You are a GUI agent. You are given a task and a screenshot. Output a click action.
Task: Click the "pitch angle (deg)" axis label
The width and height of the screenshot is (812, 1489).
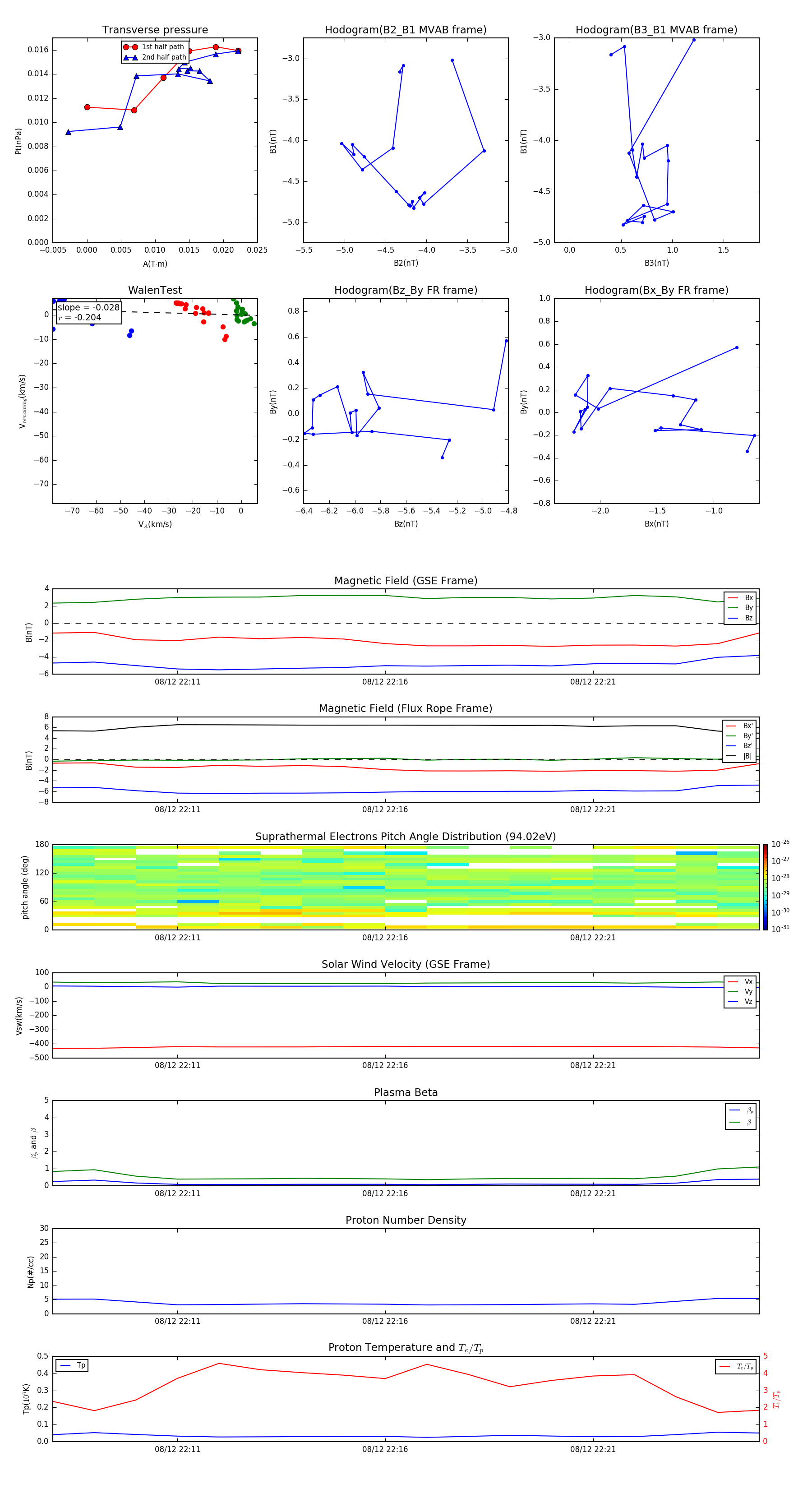25,887
